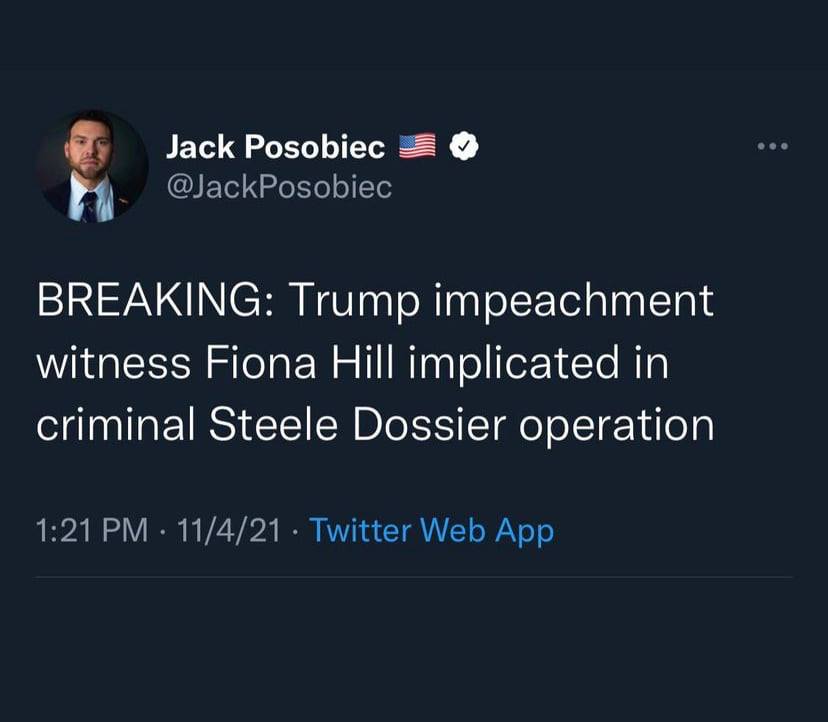Click the American flag emoji icon

418,147
